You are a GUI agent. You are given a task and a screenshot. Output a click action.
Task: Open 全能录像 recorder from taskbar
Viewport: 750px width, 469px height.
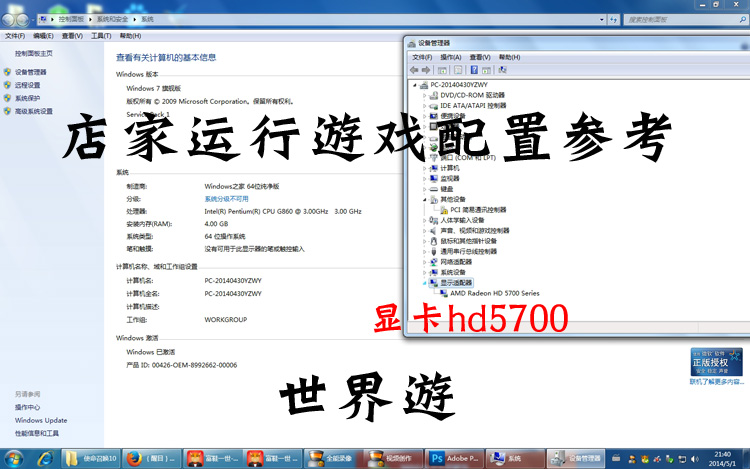(333, 458)
